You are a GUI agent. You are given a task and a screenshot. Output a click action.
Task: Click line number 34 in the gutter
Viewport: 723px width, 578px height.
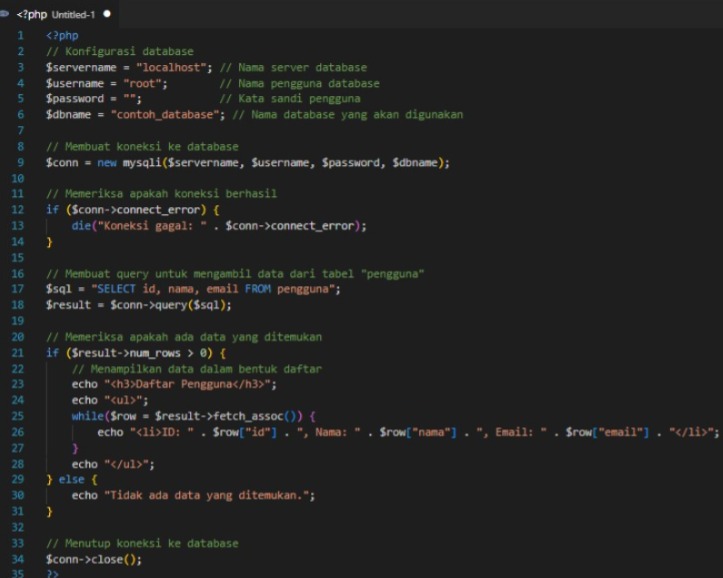(18, 559)
